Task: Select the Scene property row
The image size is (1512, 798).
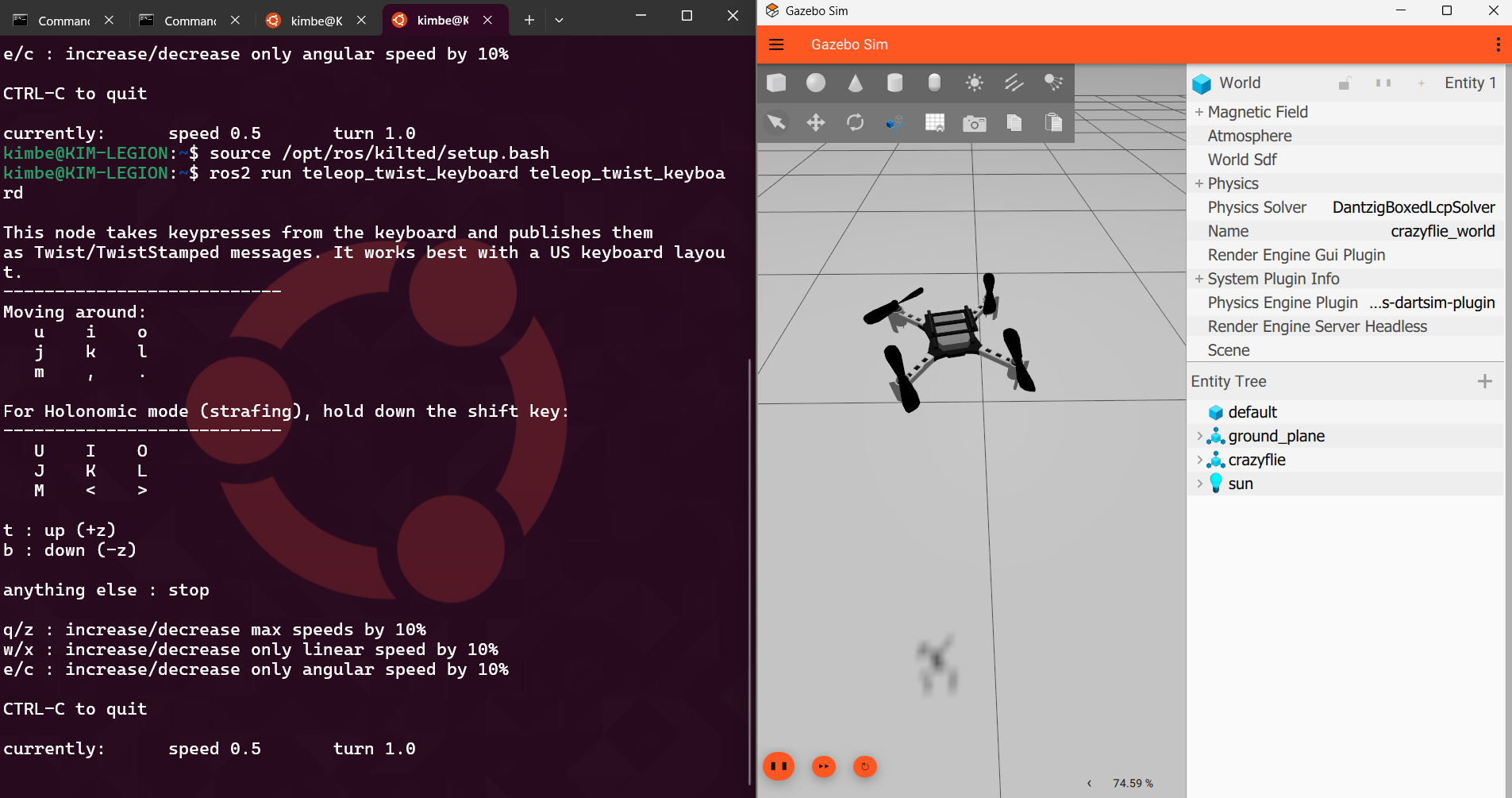Action: pyautogui.click(x=1346, y=351)
